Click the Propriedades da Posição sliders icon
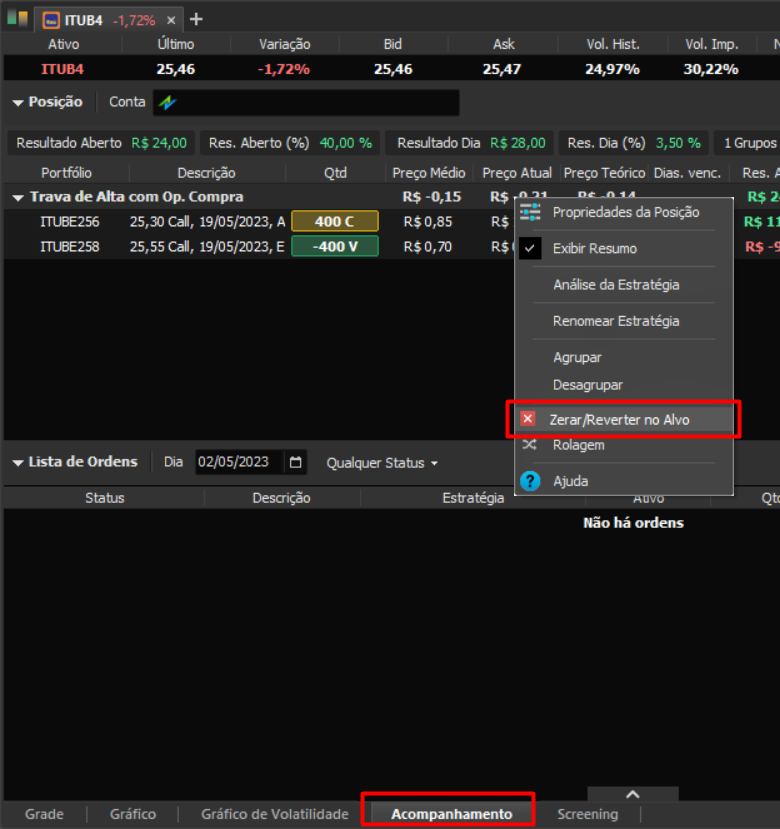 click(530, 212)
